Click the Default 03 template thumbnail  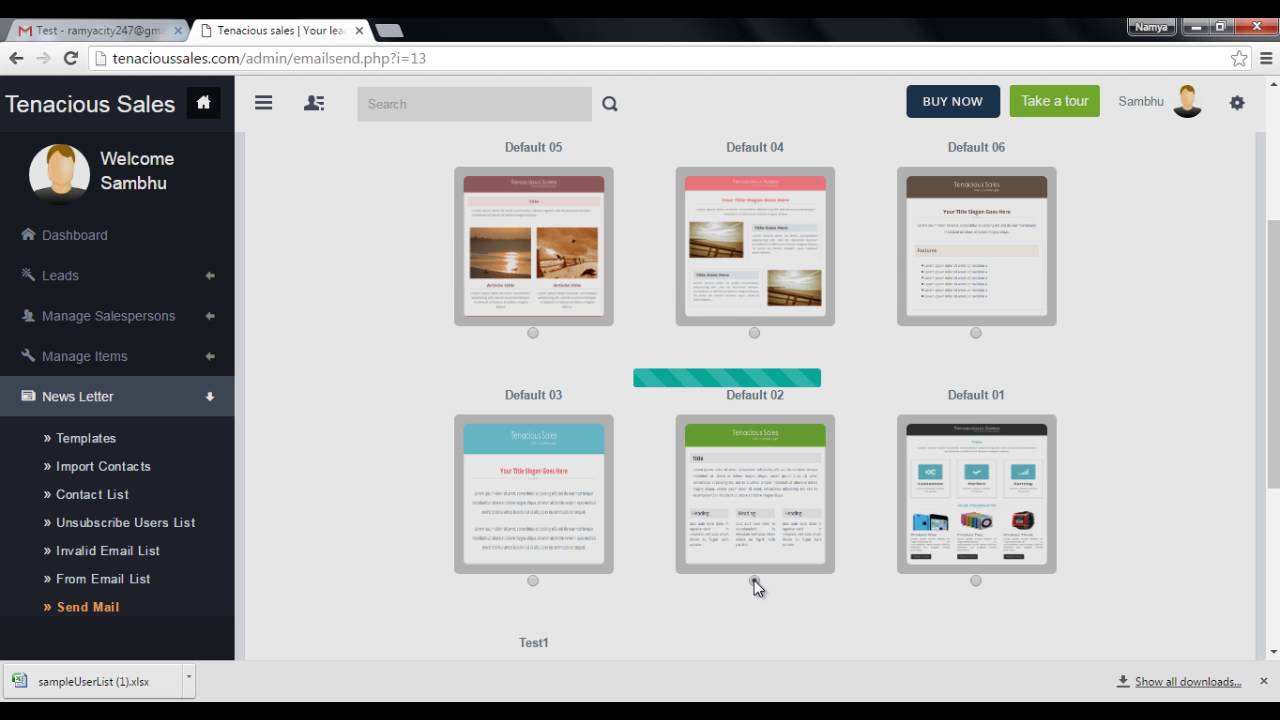click(534, 494)
